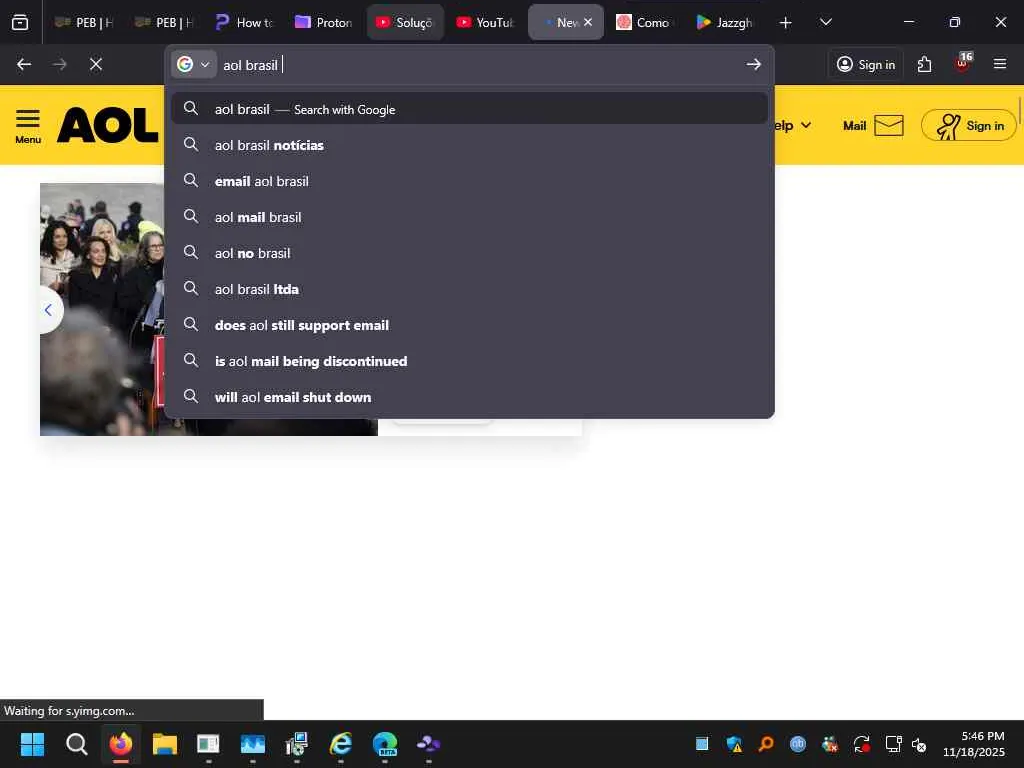1024x768 pixels.
Task: Open the Windows Security tray icon
Action: [734, 744]
